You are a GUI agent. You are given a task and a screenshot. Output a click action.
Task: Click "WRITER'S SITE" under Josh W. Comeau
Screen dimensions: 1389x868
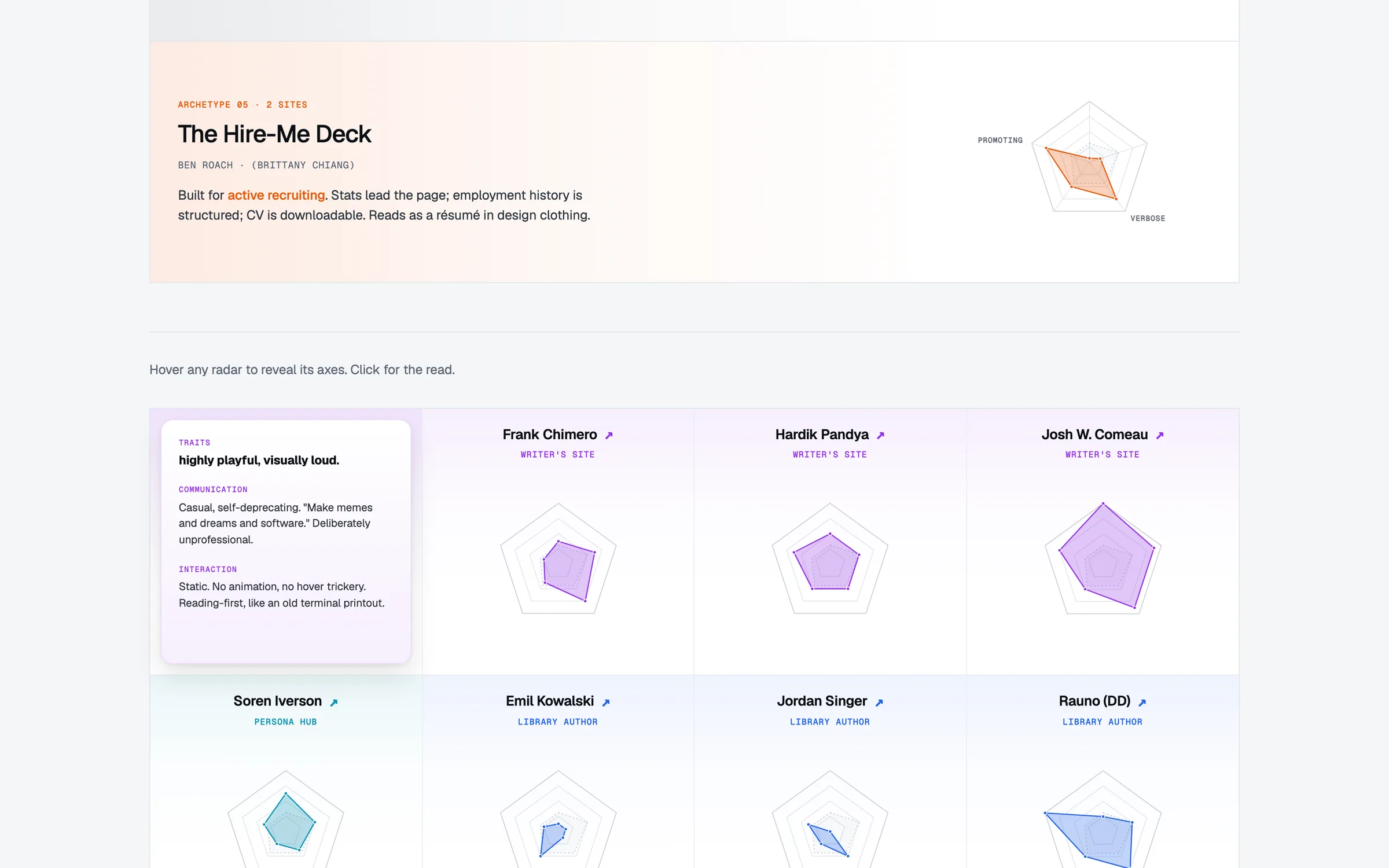(x=1103, y=455)
